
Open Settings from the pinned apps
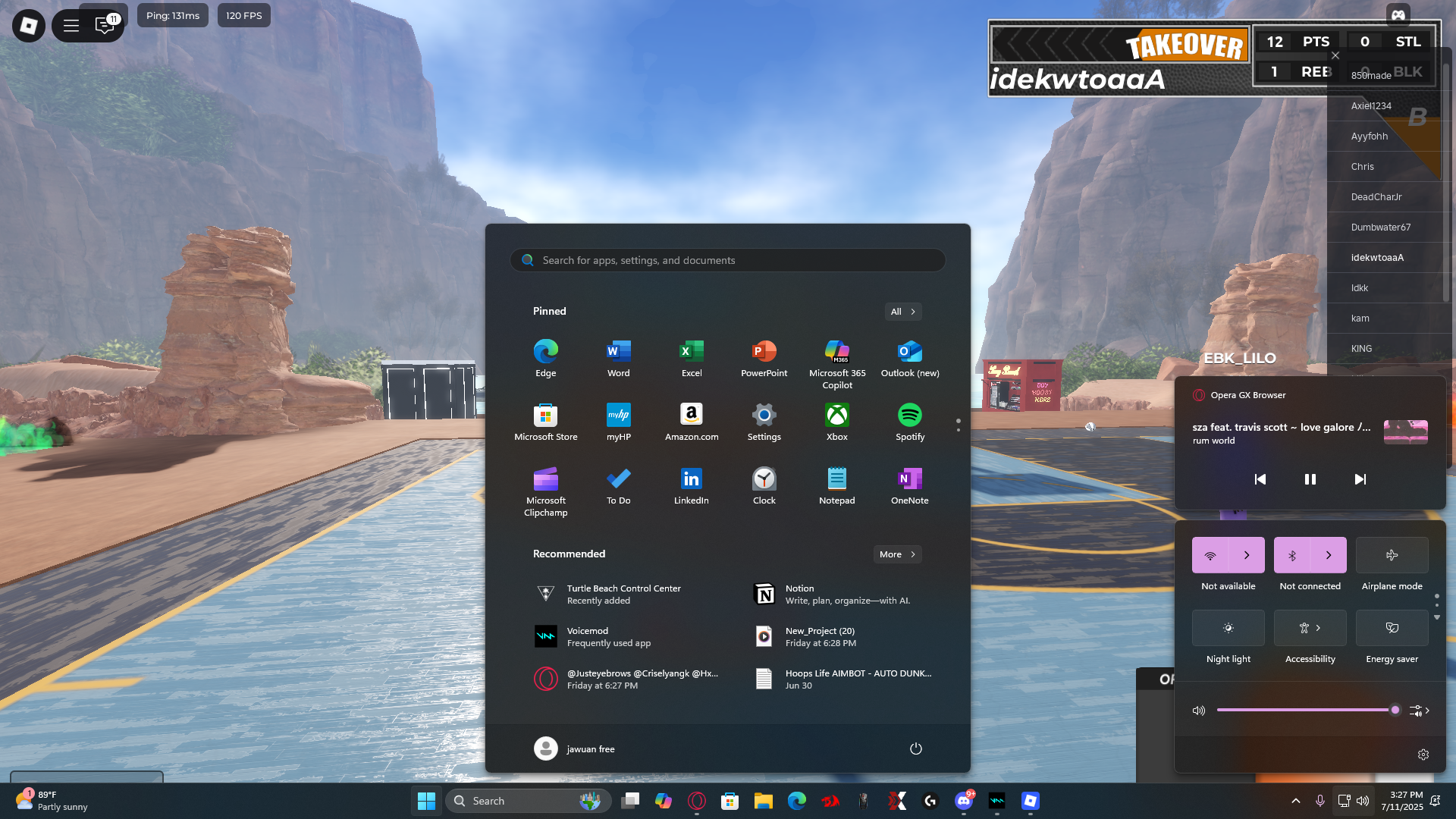tap(764, 422)
